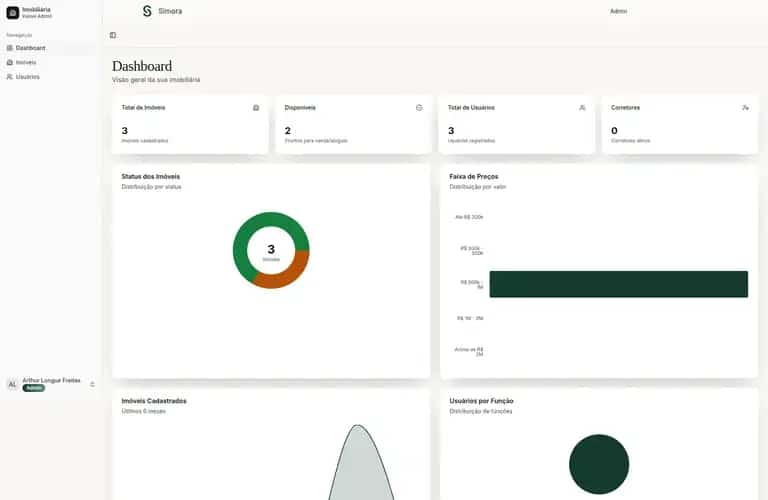Click the Disponíveis card title

tap(300, 108)
